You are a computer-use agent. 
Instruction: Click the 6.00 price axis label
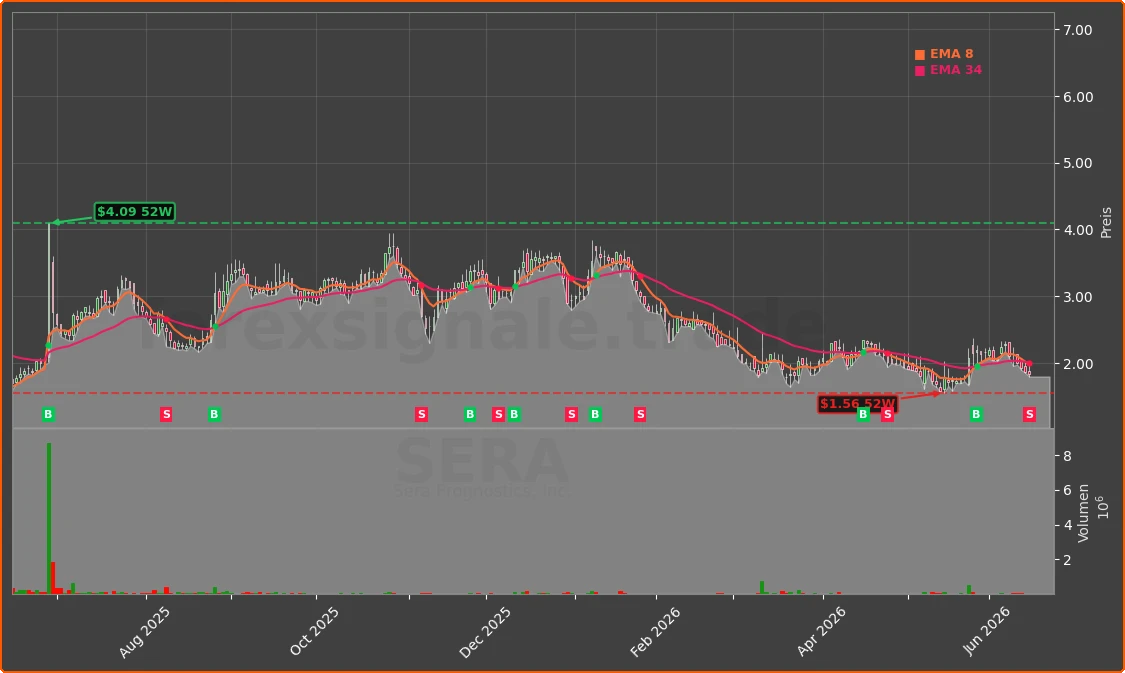(1078, 97)
